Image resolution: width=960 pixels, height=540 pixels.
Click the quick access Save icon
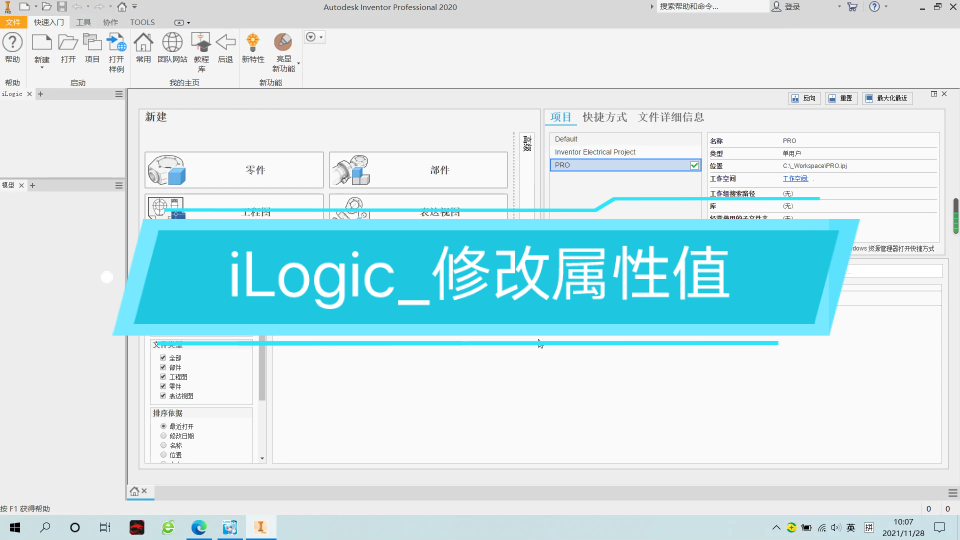click(62, 7)
